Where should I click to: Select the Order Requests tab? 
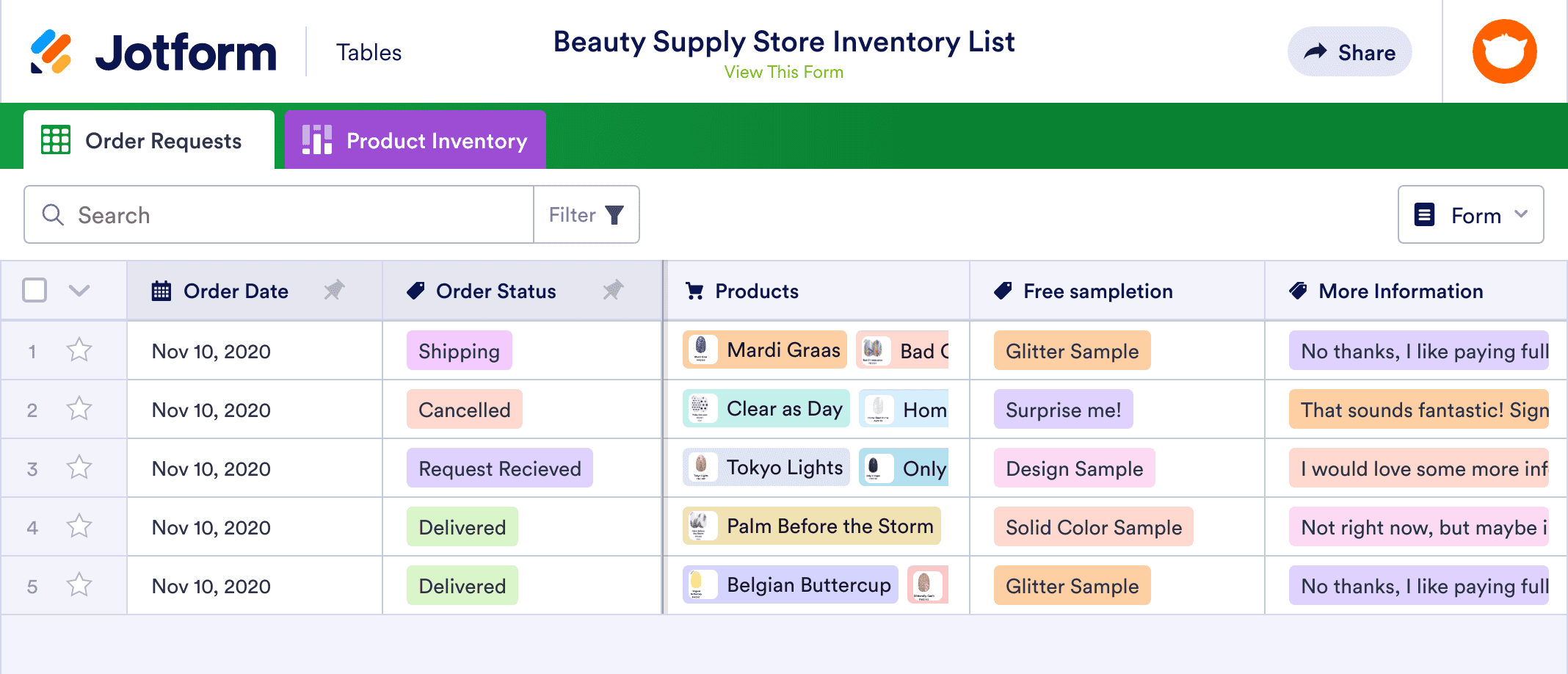point(149,140)
